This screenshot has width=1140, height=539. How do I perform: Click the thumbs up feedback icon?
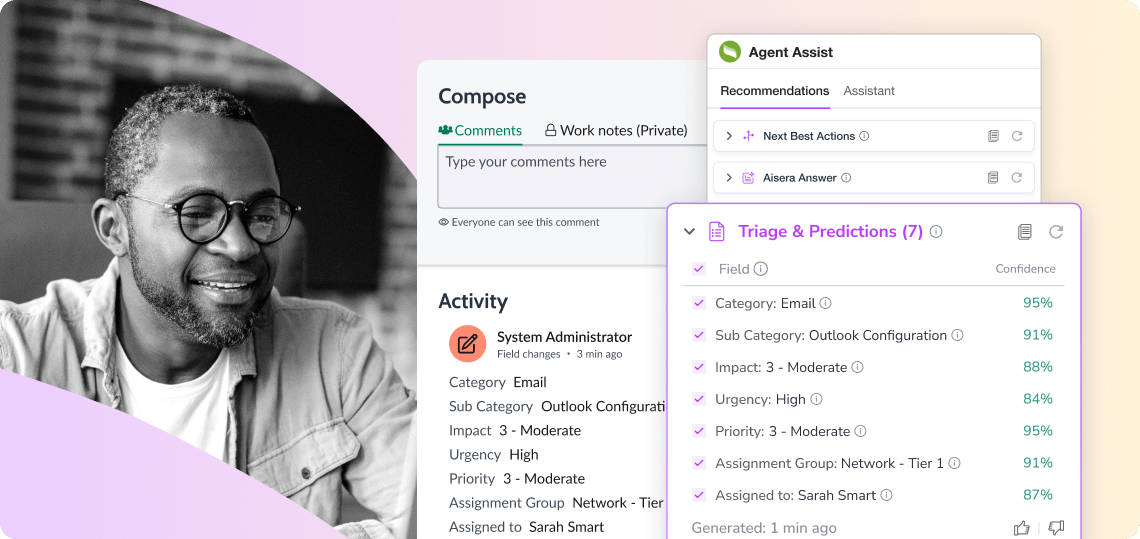(1021, 527)
